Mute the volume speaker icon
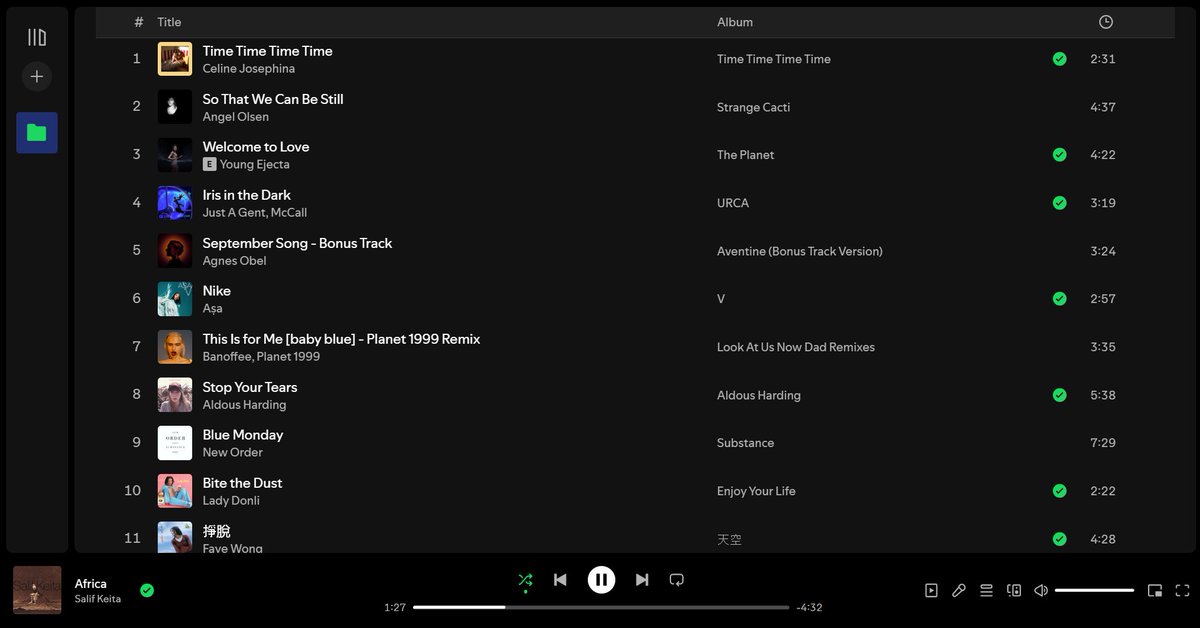1200x628 pixels. click(x=1041, y=590)
